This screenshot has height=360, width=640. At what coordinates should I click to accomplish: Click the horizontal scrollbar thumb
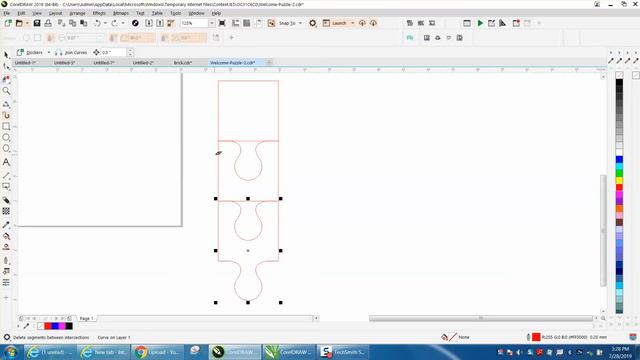481,318
